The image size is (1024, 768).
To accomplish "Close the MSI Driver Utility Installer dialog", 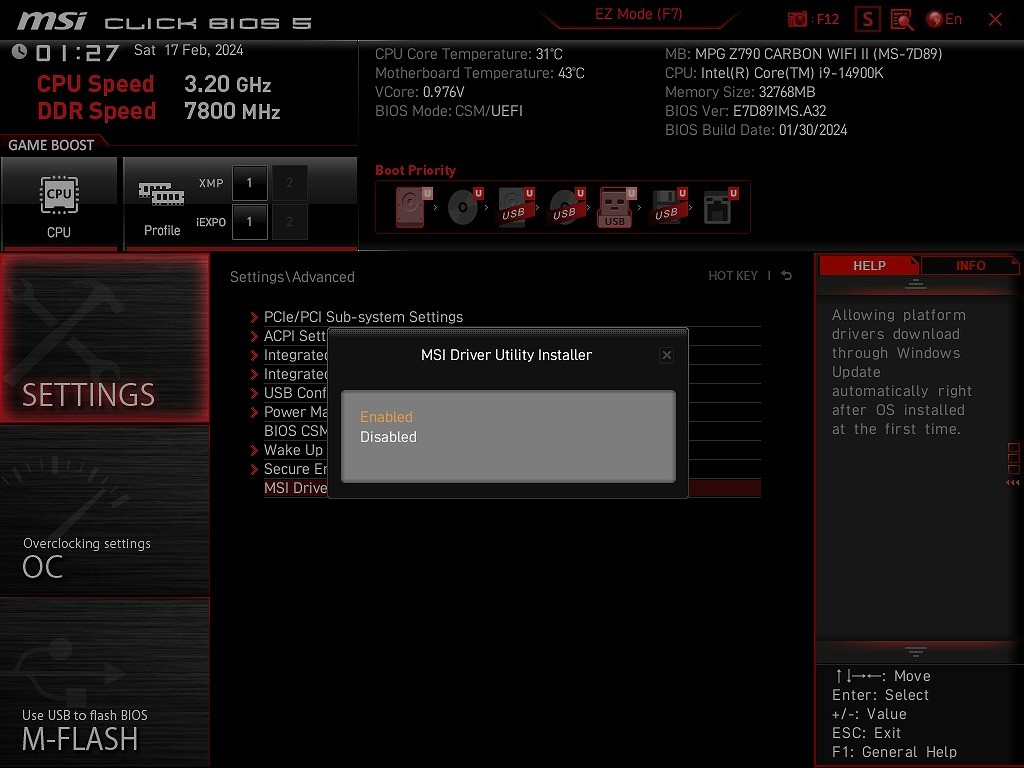I will click(667, 355).
